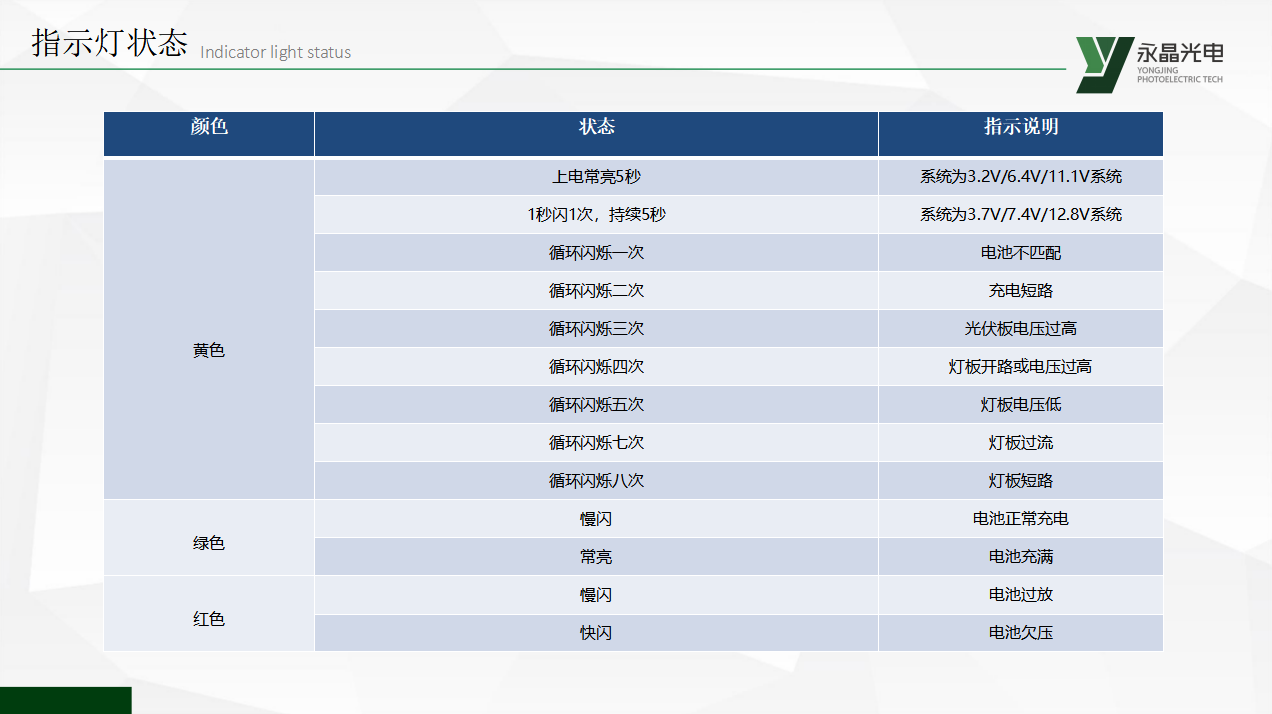Click the 状态 column header
This screenshot has height=714, width=1272.
coord(596,134)
